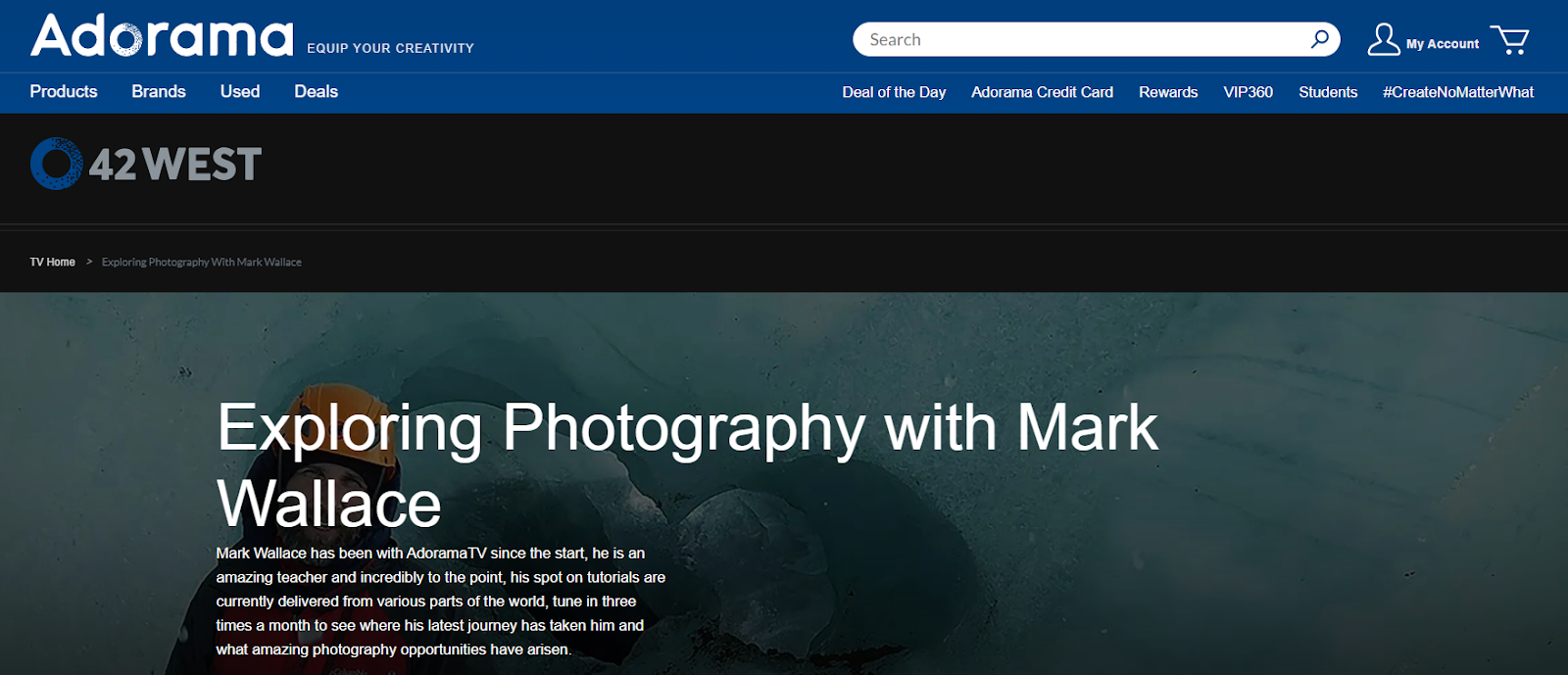Image resolution: width=1568 pixels, height=675 pixels.
Task: Click the Exploring Photography With Mark Wallace breadcrumb
Action: (202, 262)
